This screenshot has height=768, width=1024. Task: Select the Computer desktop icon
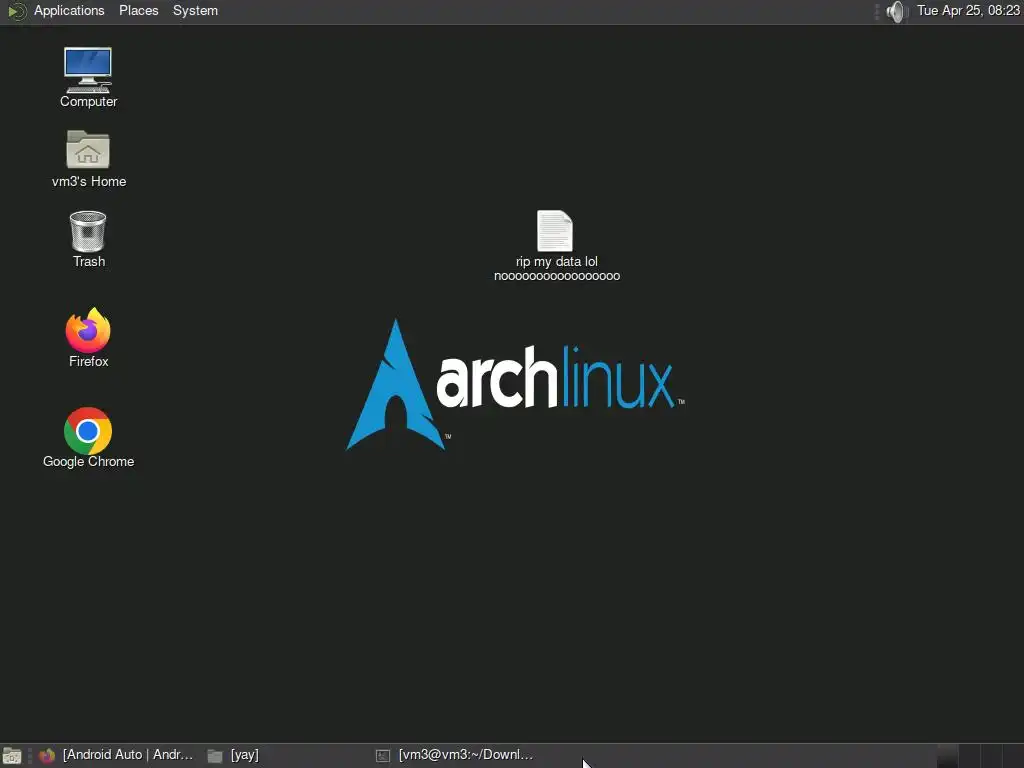tap(88, 71)
